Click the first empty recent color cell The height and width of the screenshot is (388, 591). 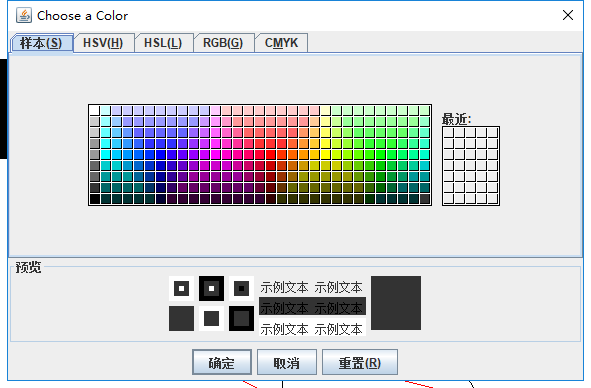click(449, 133)
